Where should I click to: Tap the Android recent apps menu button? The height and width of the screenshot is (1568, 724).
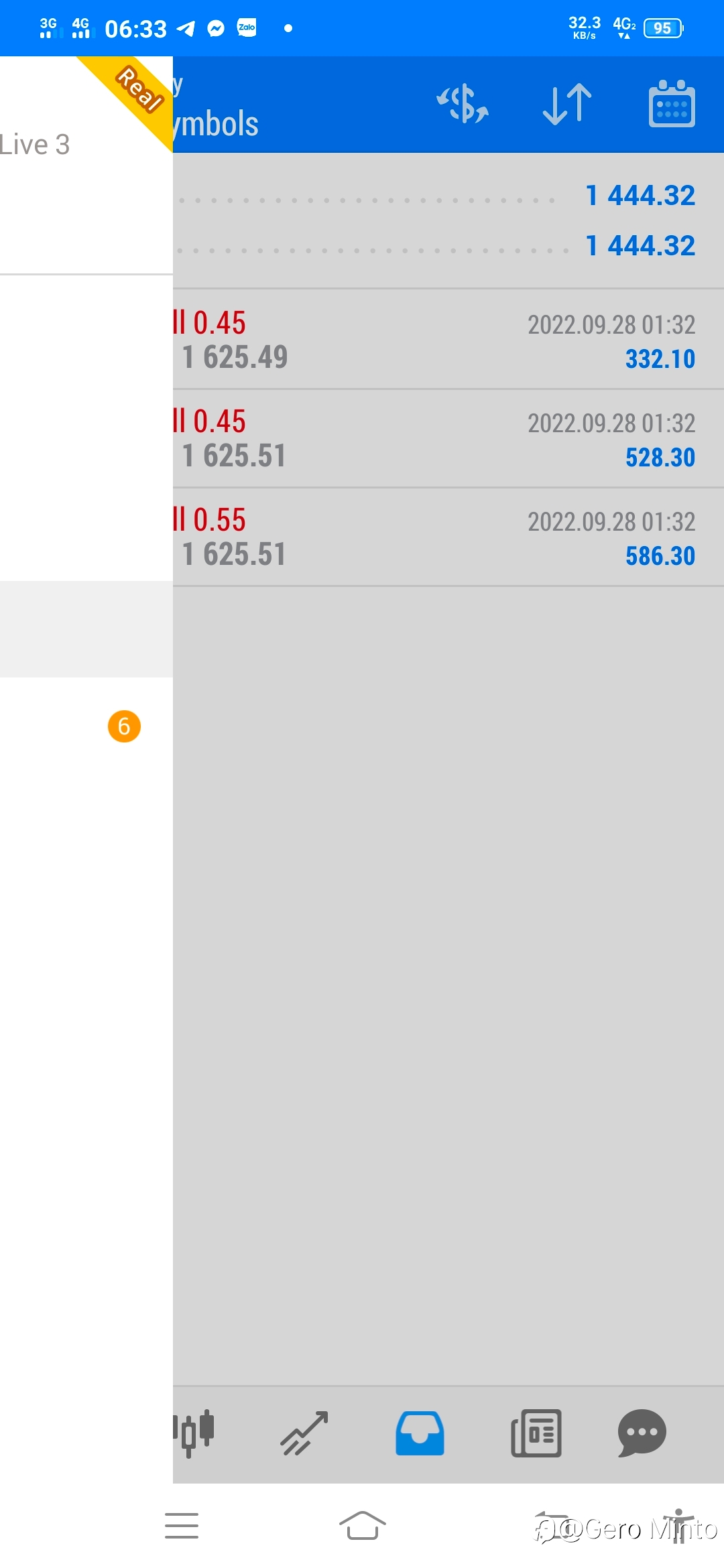(182, 1526)
